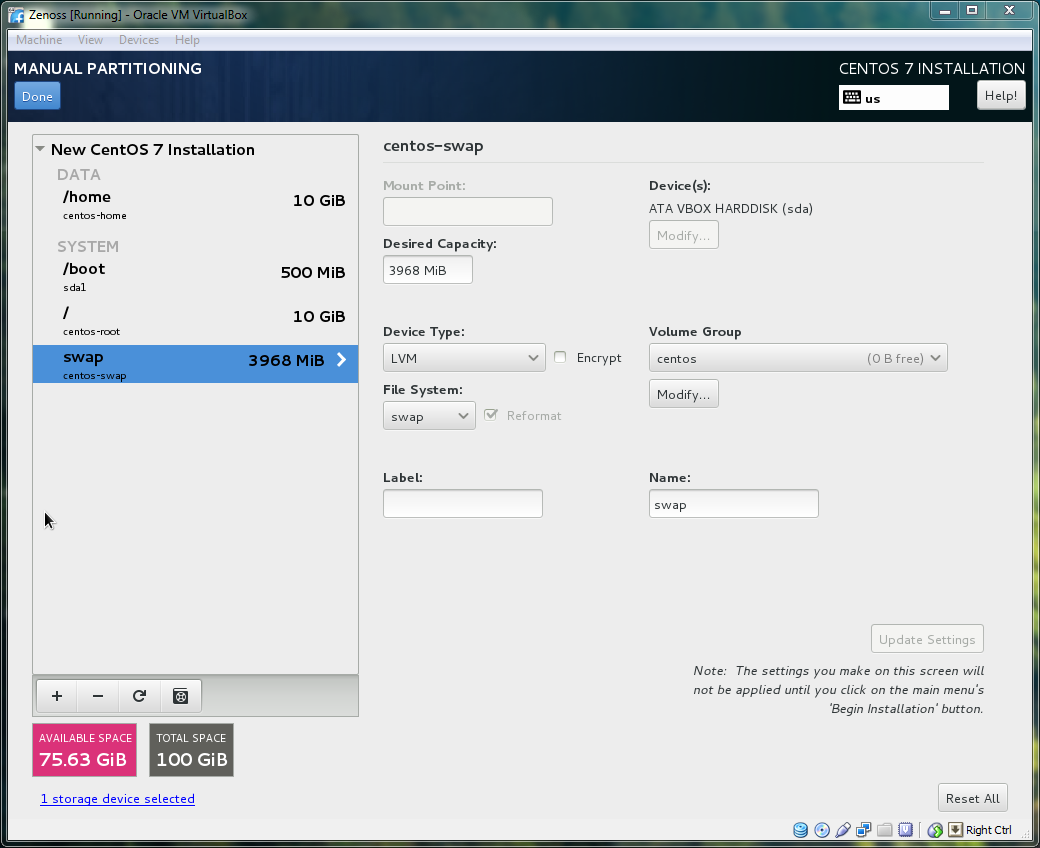
Task: Click the partition help summary icon
Action: click(180, 696)
